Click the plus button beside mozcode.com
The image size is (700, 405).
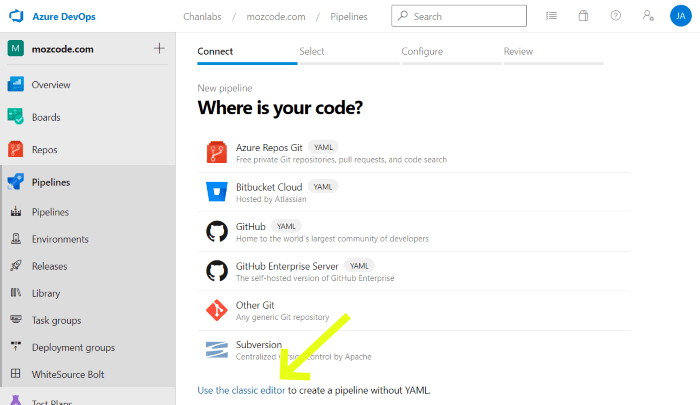158,48
